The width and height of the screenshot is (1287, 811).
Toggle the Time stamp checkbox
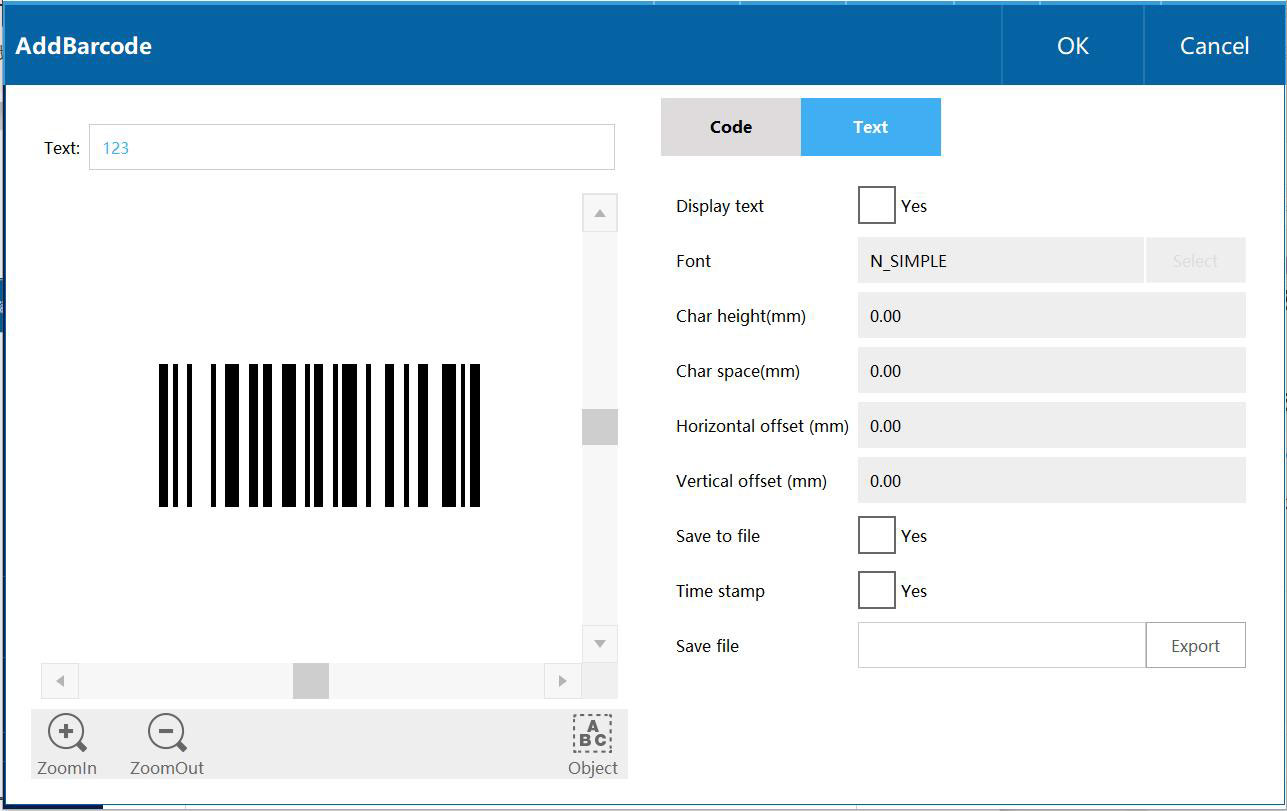pos(877,590)
